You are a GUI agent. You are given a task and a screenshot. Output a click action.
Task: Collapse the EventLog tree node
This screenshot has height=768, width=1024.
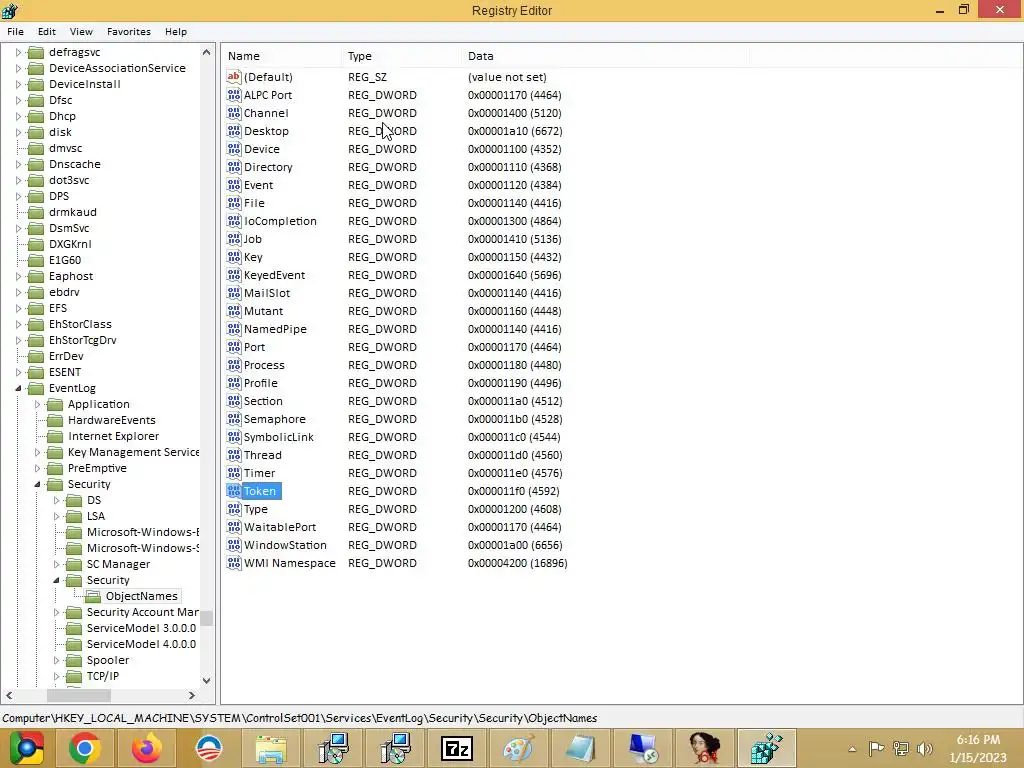18,388
